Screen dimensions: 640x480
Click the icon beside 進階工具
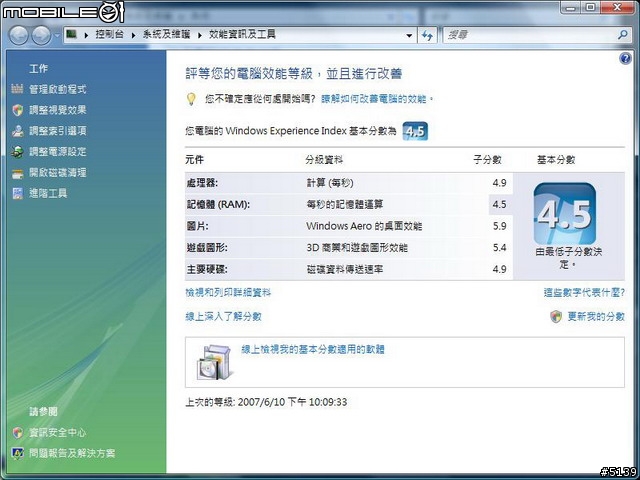18,193
